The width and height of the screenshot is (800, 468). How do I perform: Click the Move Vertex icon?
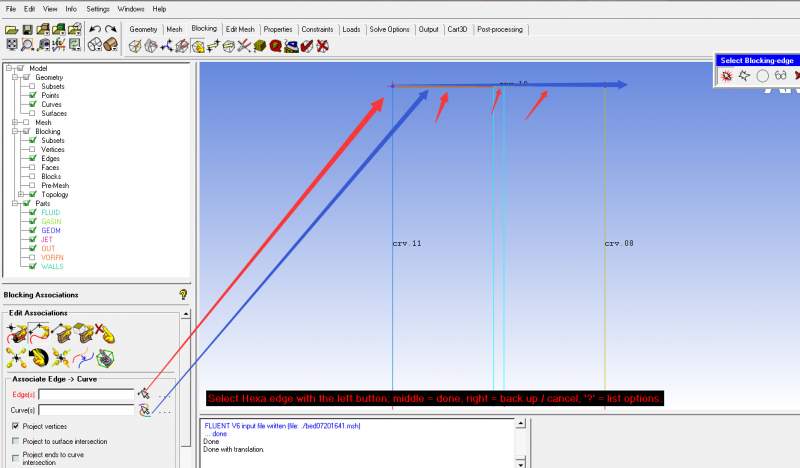coord(213,46)
